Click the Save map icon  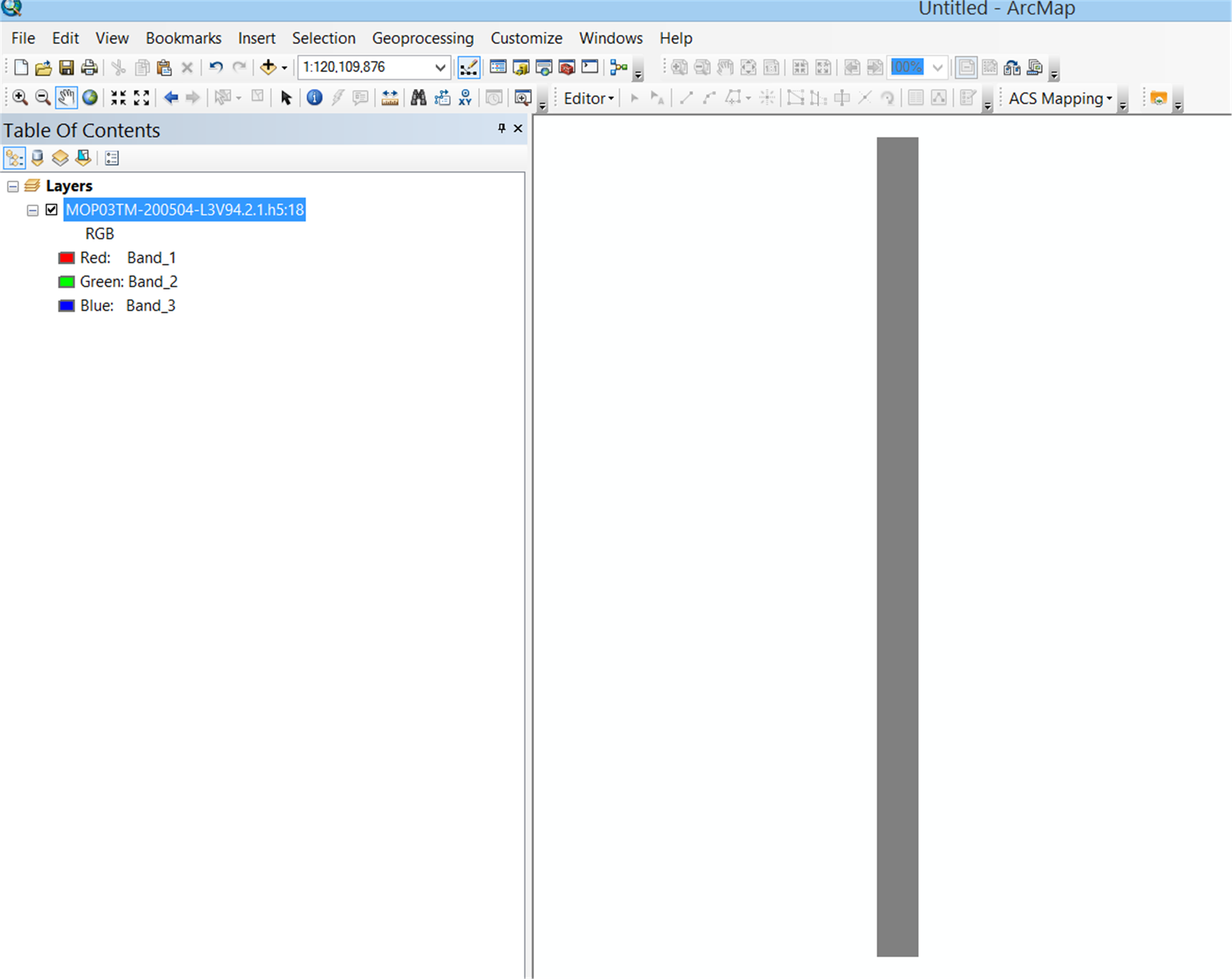[x=67, y=68]
